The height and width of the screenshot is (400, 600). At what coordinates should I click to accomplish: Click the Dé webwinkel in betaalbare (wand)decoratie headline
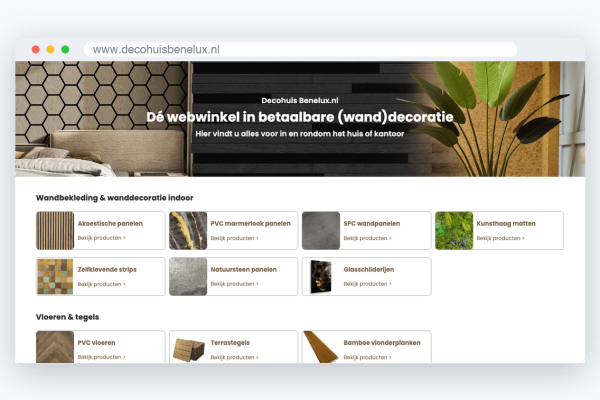click(x=300, y=117)
